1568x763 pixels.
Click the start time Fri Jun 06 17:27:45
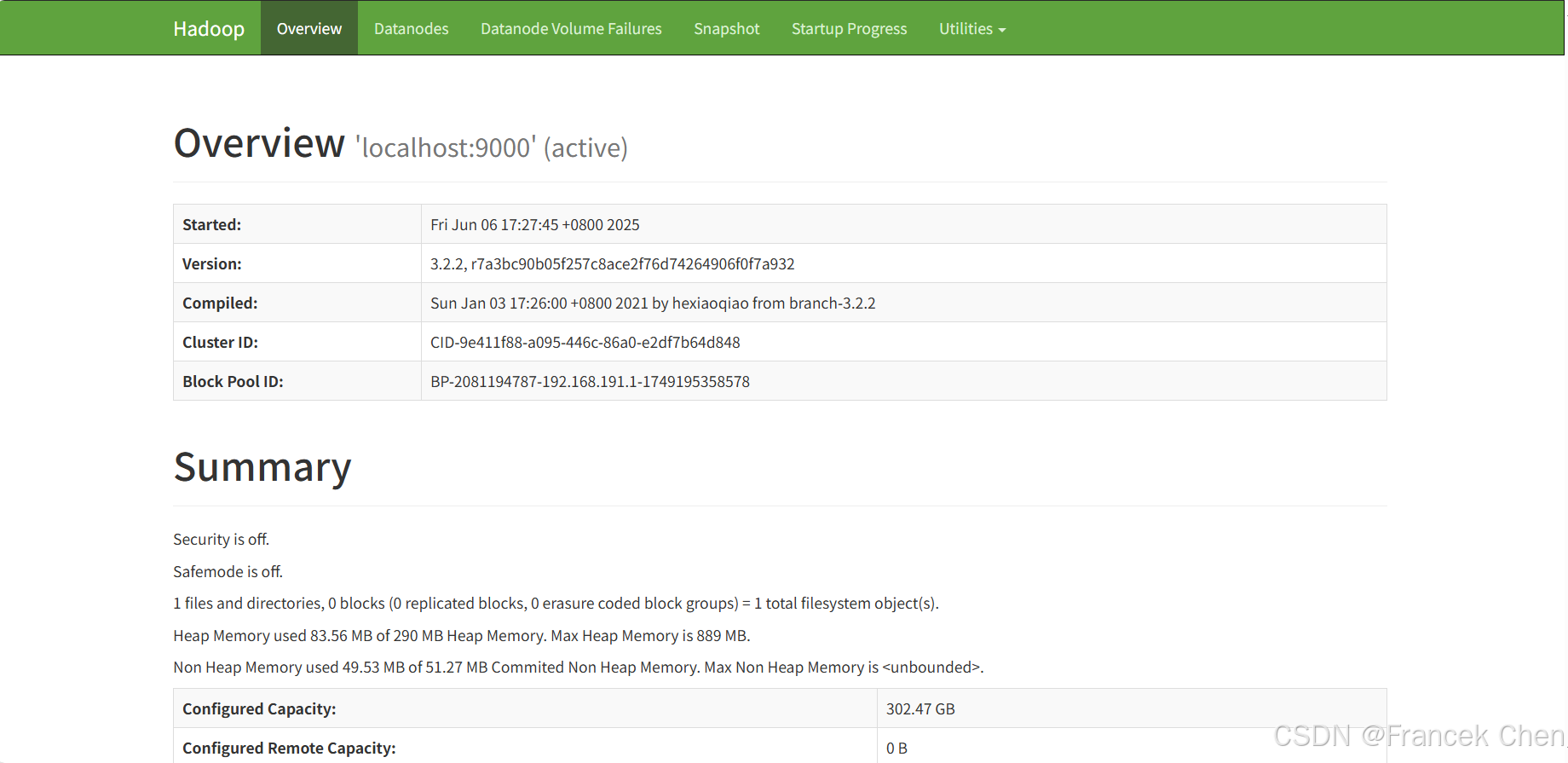click(x=535, y=224)
